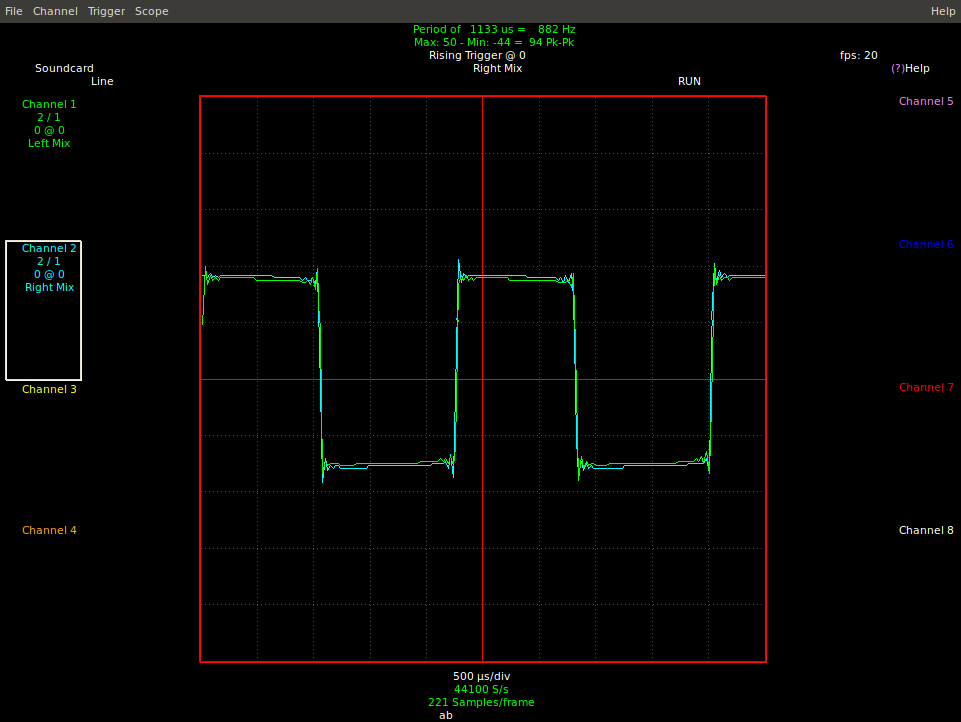961x722 pixels.
Task: Click the Line input label
Action: point(102,81)
